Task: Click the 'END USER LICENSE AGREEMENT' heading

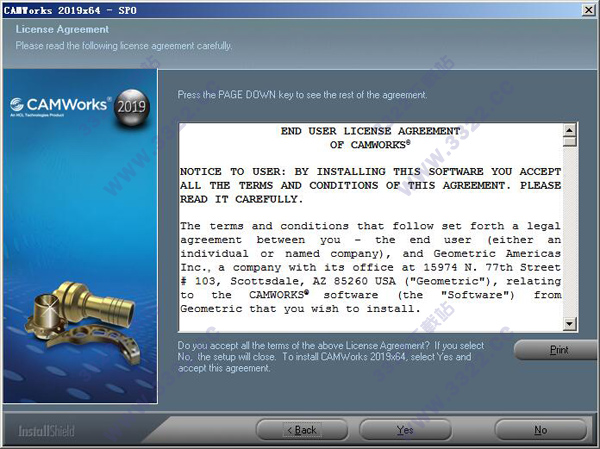Action: [370, 131]
